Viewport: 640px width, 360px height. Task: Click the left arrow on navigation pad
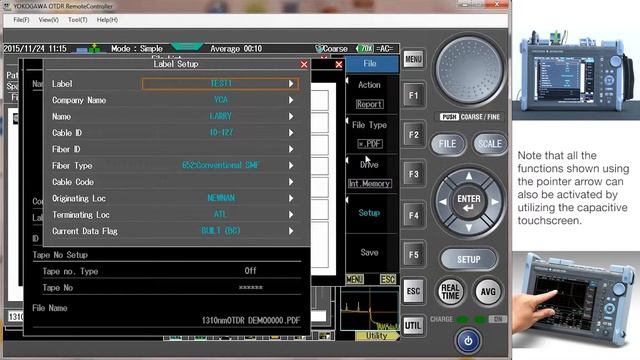tap(443, 202)
